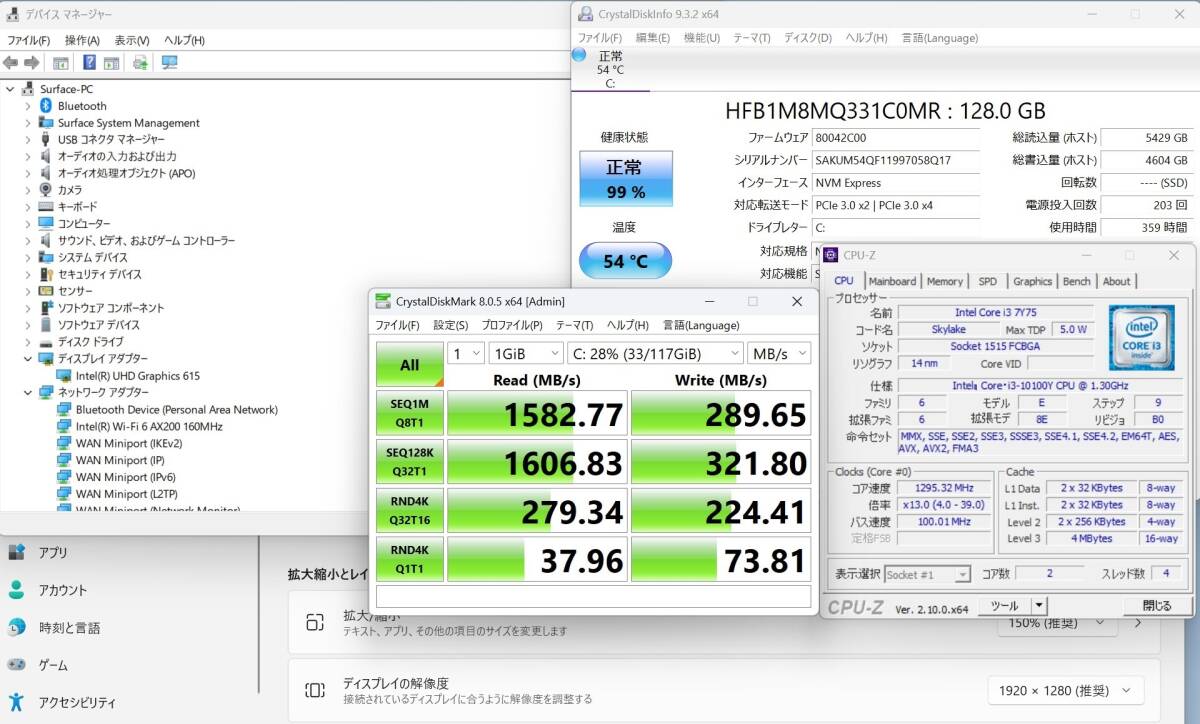Expand the Bluetooth device category

click(28, 106)
